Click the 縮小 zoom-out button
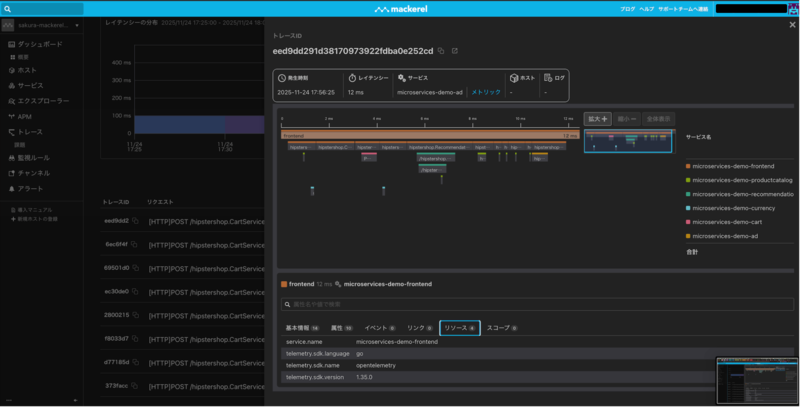This screenshot has height=407, width=800. [627, 119]
